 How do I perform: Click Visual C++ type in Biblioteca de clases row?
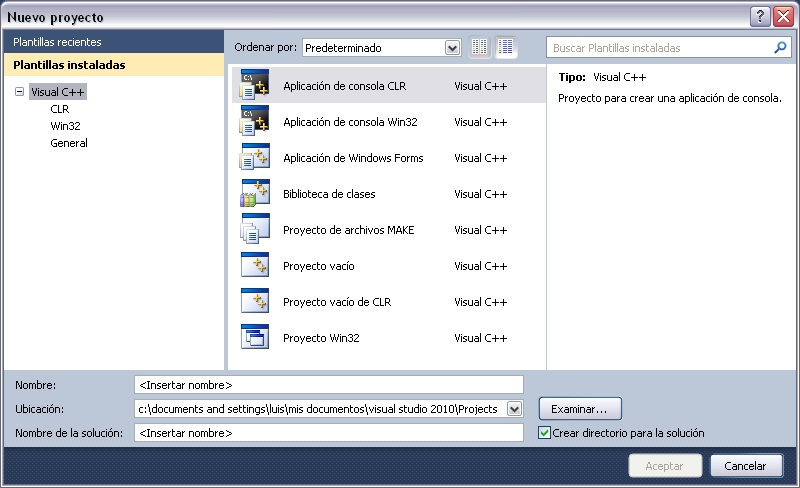point(481,194)
